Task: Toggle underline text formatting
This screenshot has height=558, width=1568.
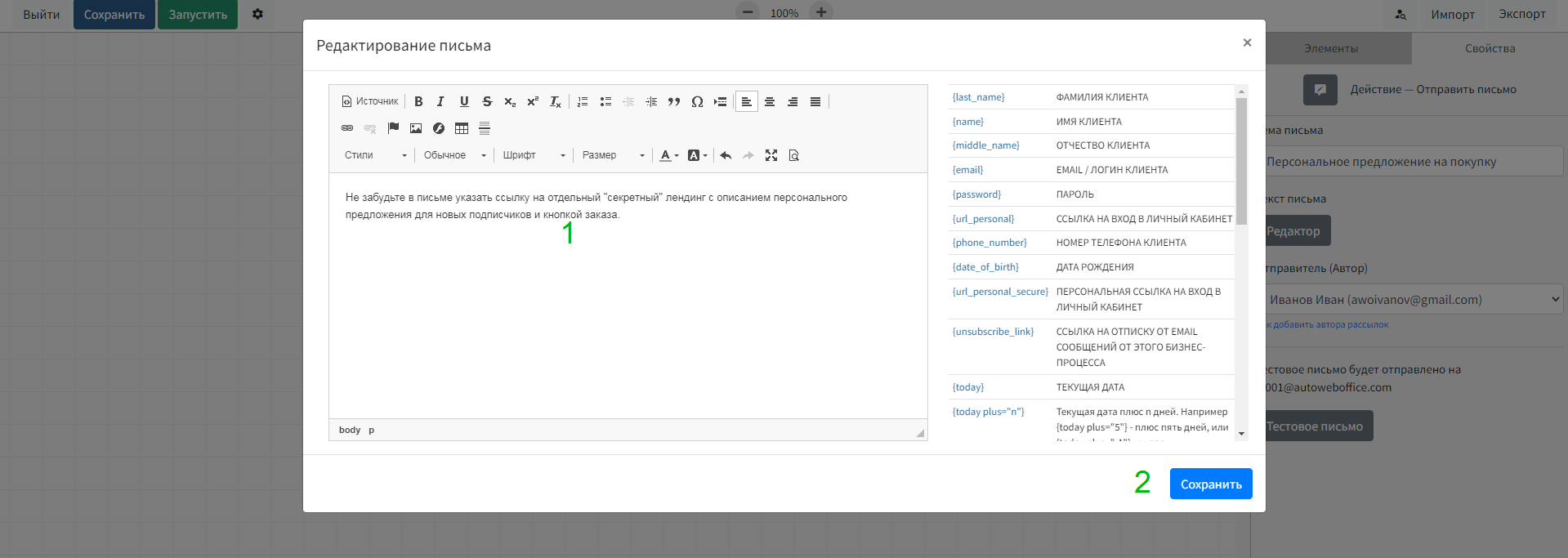Action: pos(464,101)
